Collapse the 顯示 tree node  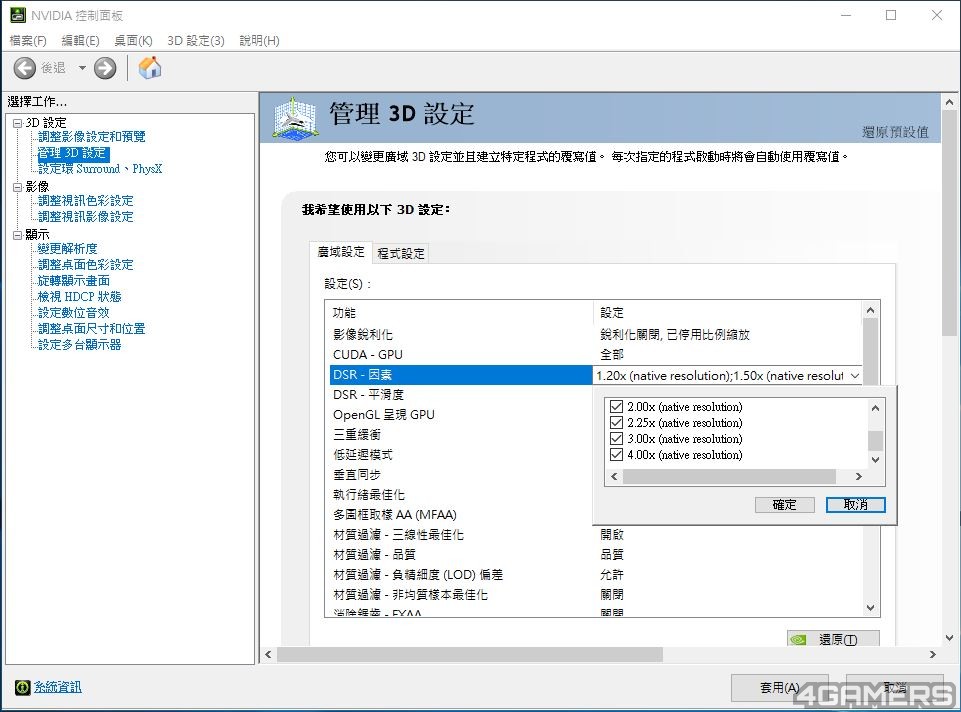click(17, 235)
